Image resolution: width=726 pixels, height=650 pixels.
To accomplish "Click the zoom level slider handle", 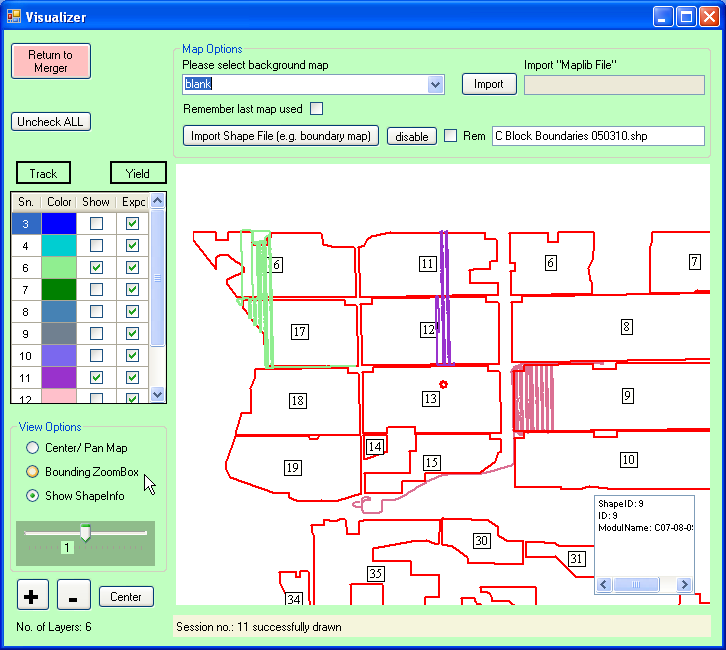I will point(85,532).
